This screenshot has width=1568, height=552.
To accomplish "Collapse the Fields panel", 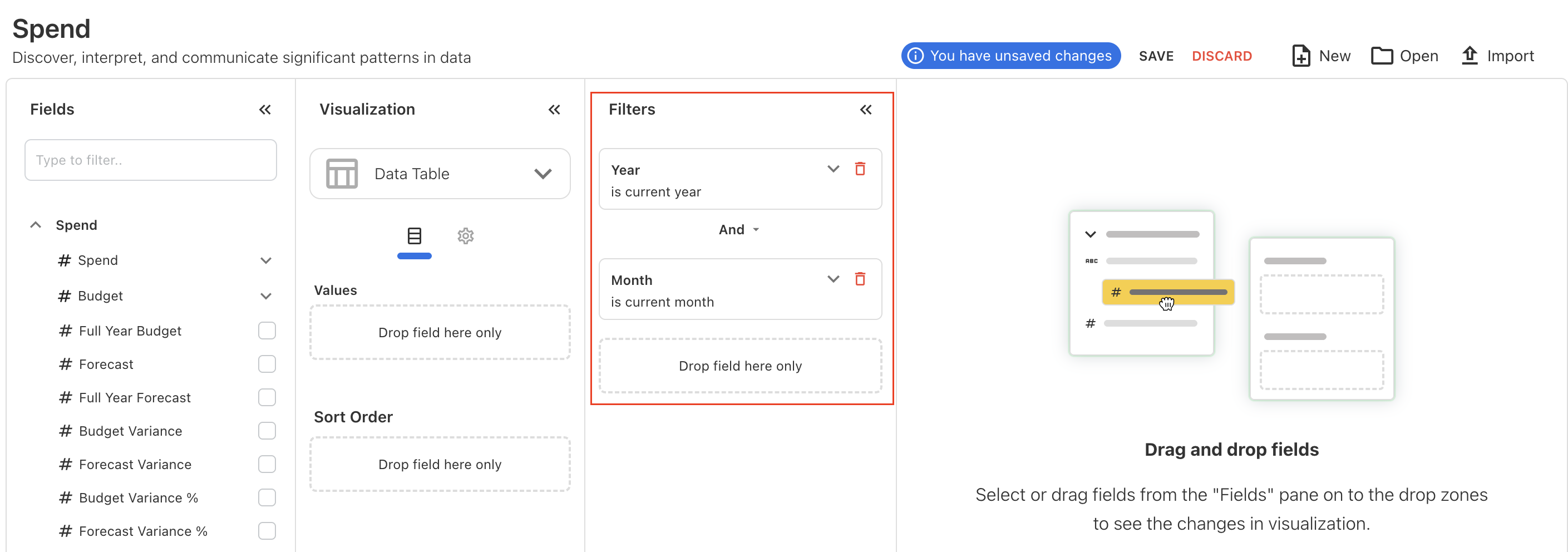I will (x=265, y=110).
